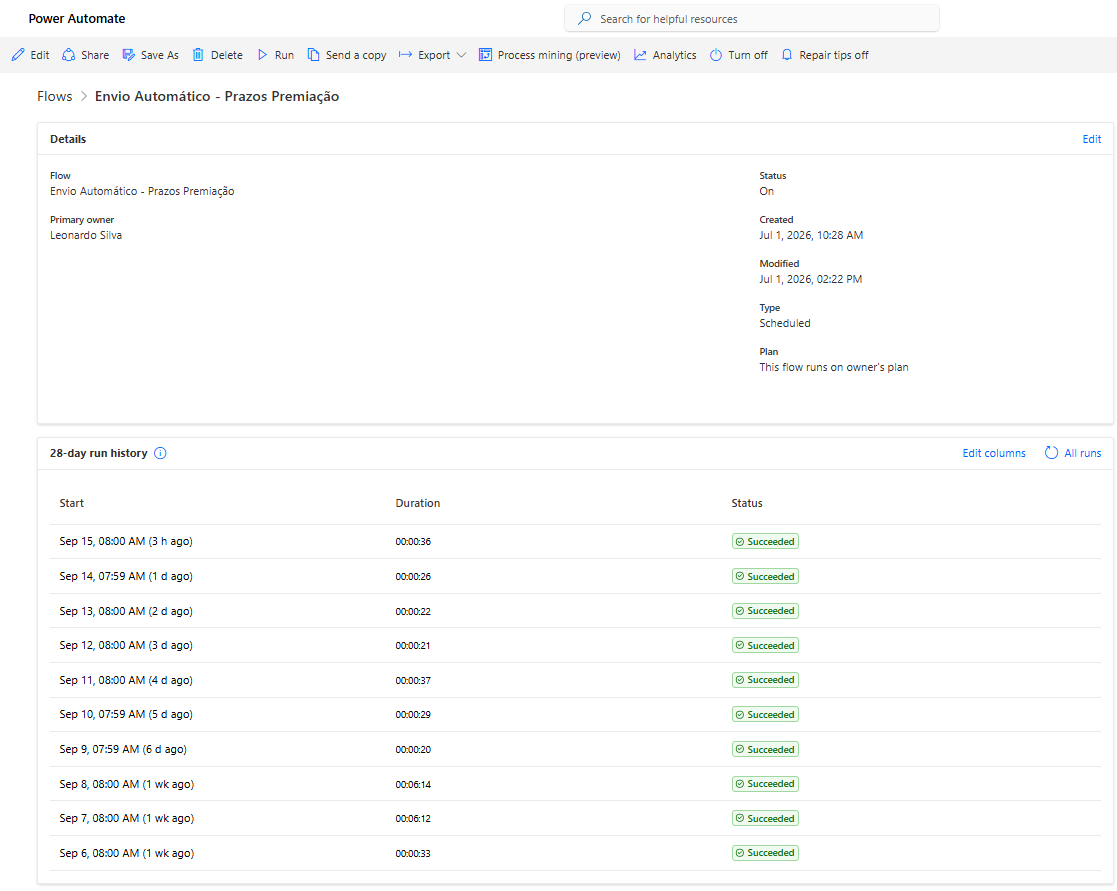Image resolution: width=1117 pixels, height=891 pixels.
Task: Click the Duration column header
Action: click(417, 503)
